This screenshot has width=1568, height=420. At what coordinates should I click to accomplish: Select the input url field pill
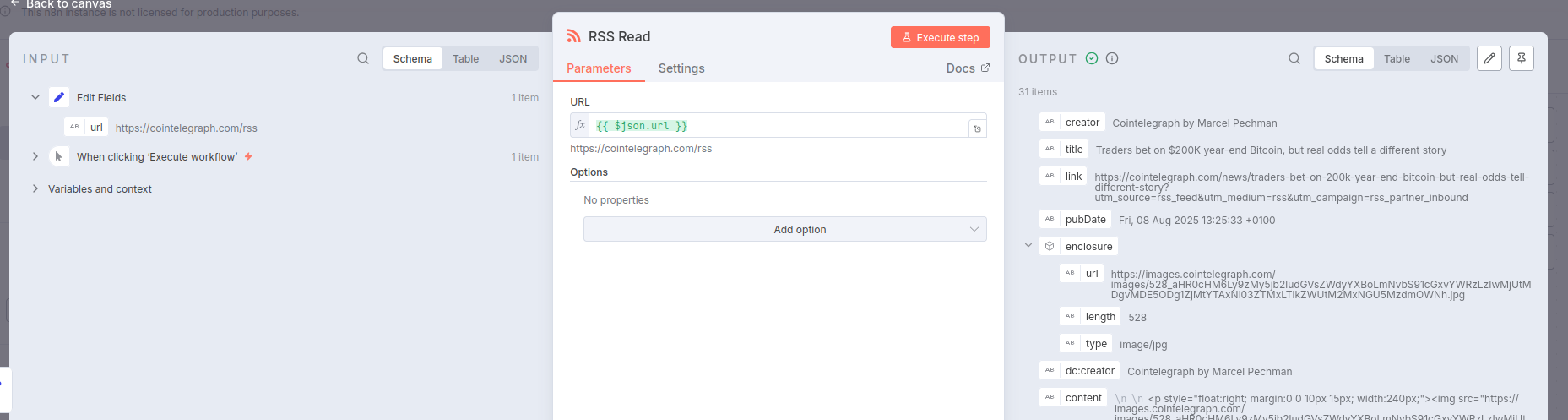86,128
